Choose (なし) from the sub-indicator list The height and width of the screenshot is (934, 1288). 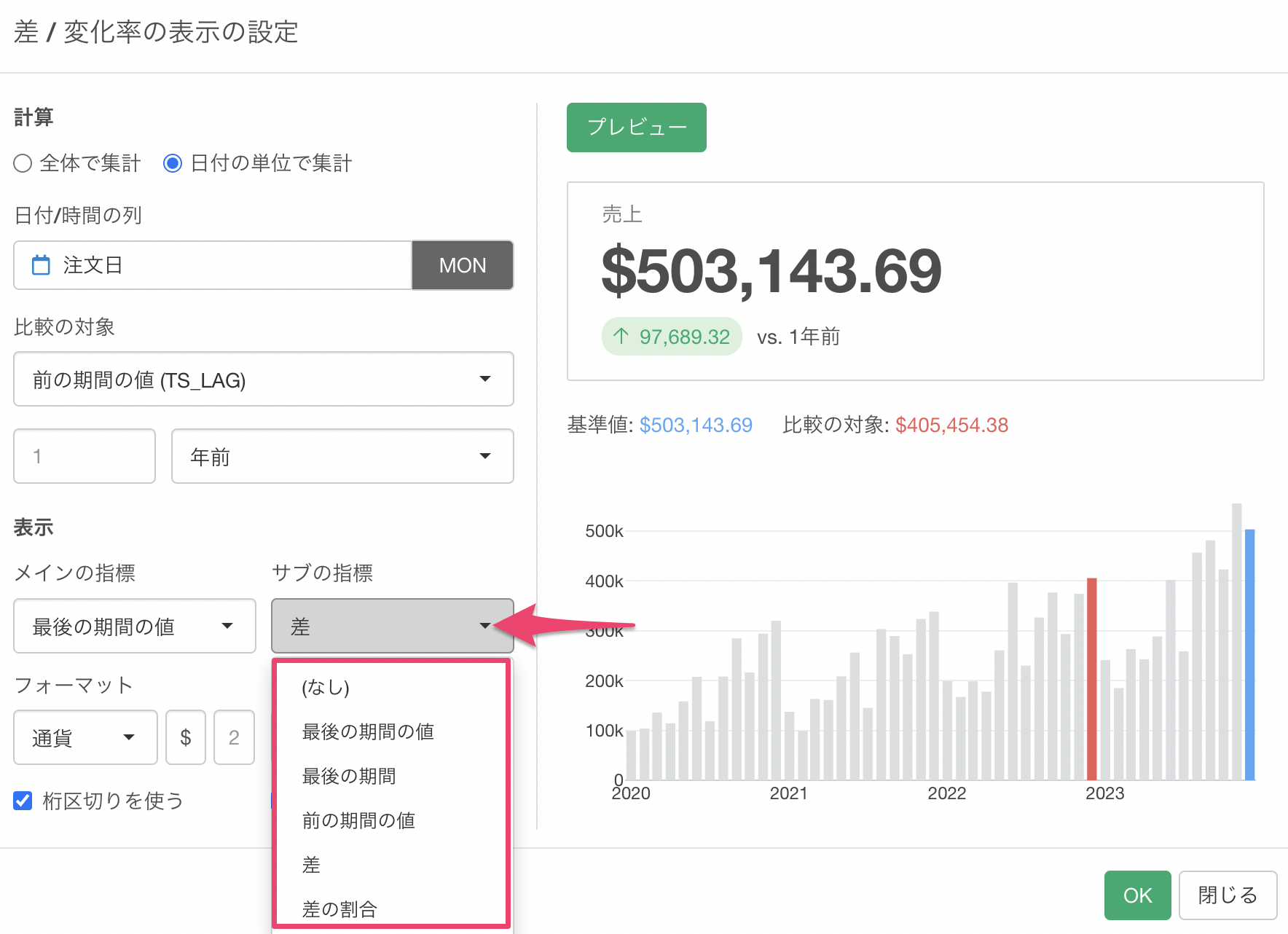(326, 687)
